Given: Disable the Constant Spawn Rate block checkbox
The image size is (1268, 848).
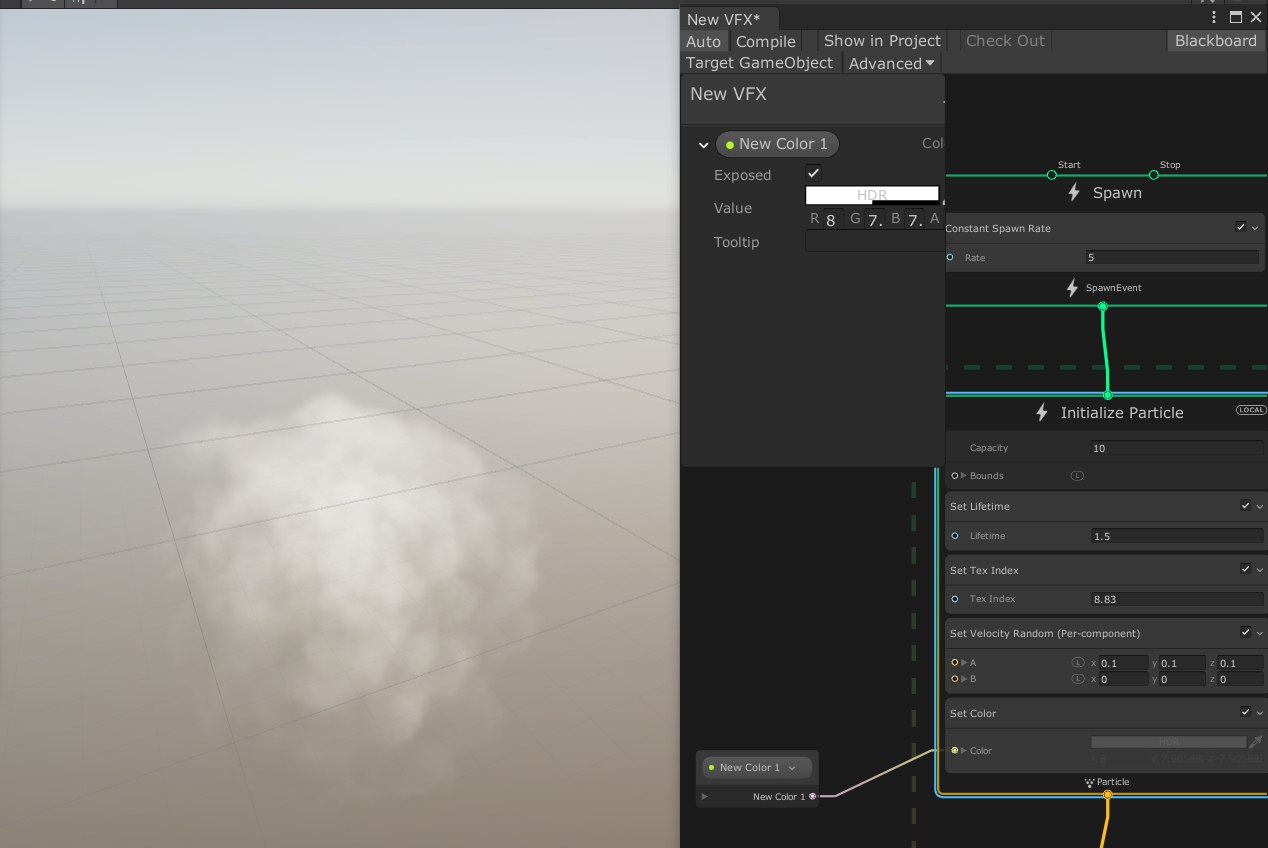Looking at the screenshot, I should point(1241,228).
